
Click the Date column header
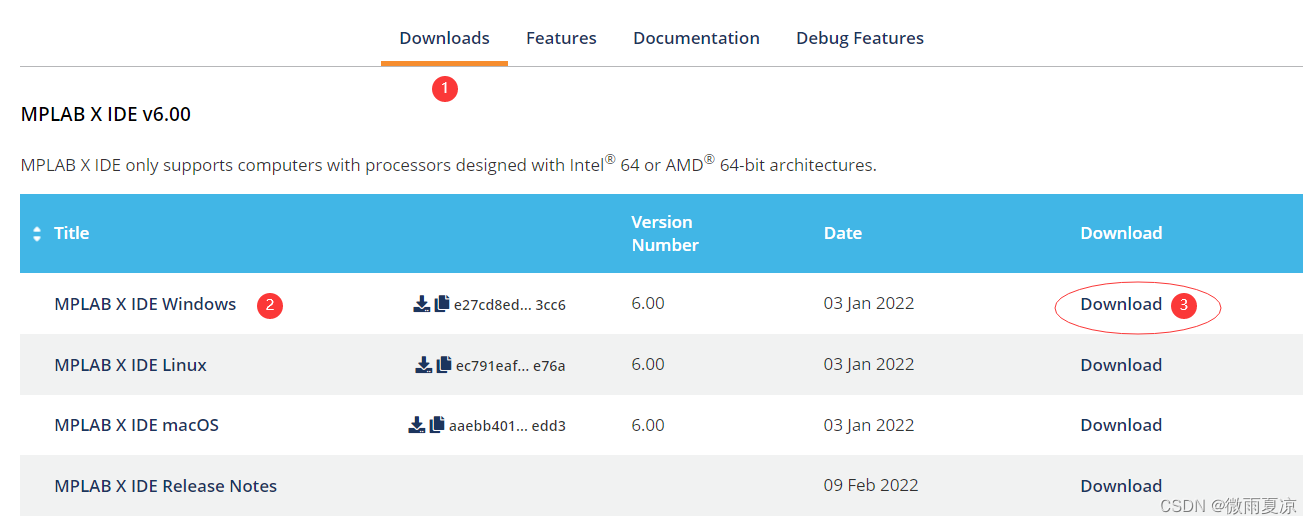click(x=843, y=233)
